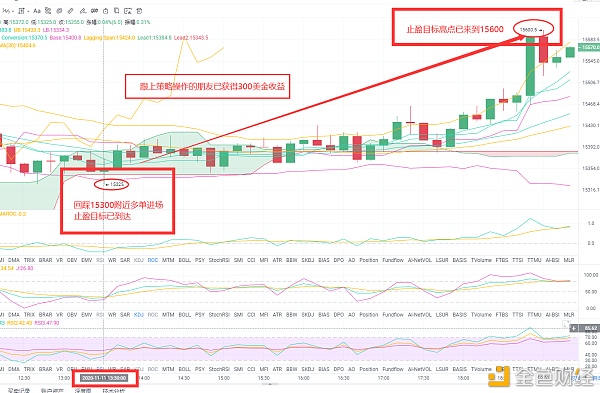Click the 15:00 time axis label

224,378
